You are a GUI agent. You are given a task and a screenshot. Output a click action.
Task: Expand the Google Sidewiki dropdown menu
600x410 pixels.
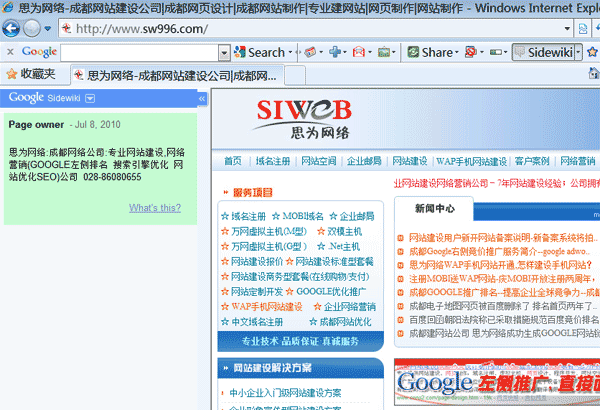tap(90, 98)
